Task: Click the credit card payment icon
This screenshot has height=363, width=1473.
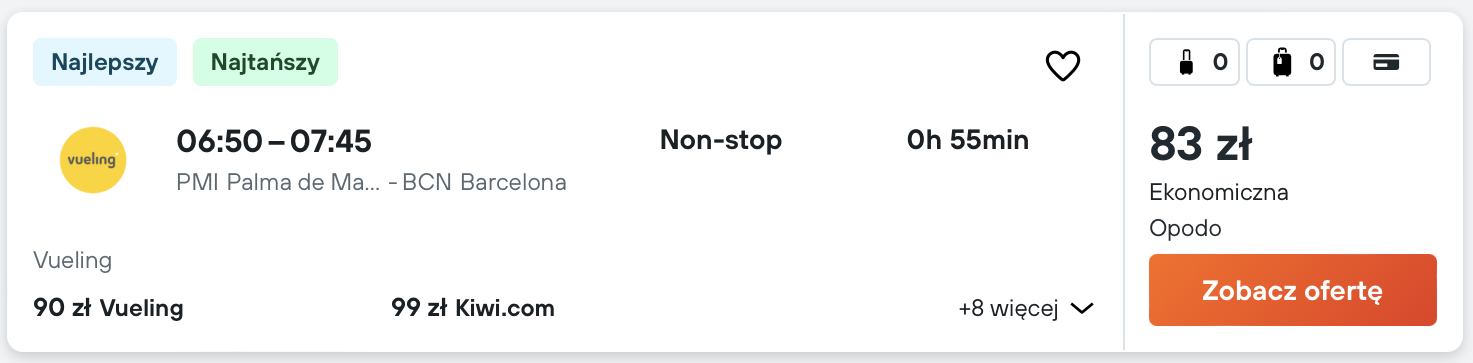Action: pyautogui.click(x=1386, y=63)
